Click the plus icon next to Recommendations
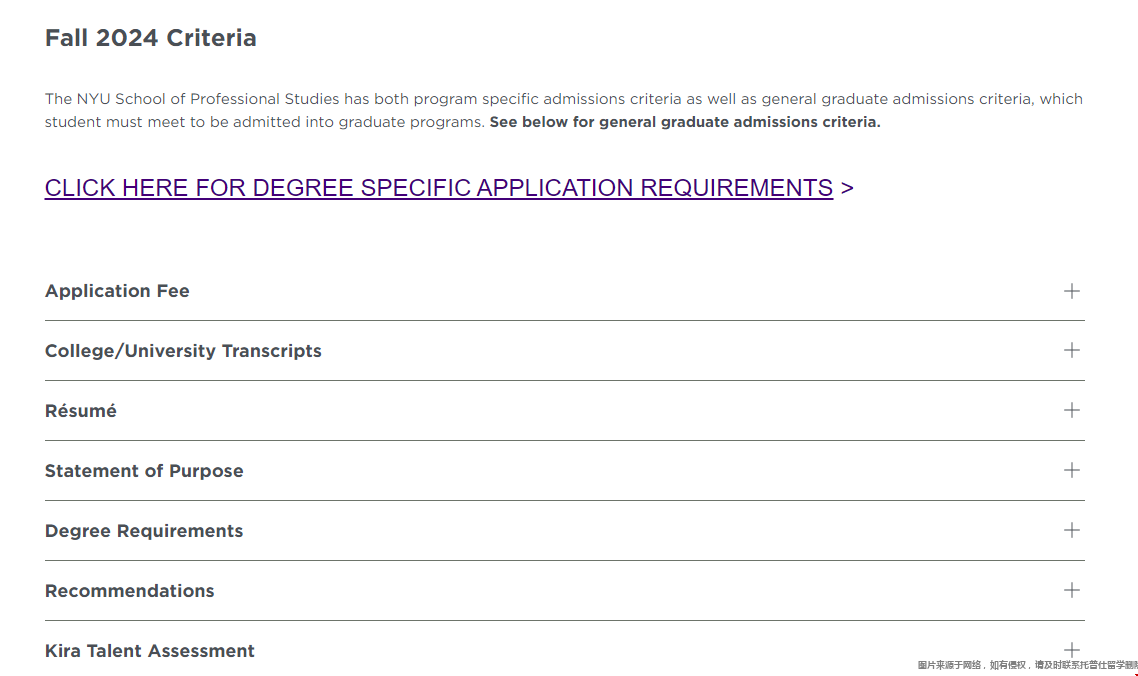The width and height of the screenshot is (1138, 676). pyautogui.click(x=1071, y=590)
